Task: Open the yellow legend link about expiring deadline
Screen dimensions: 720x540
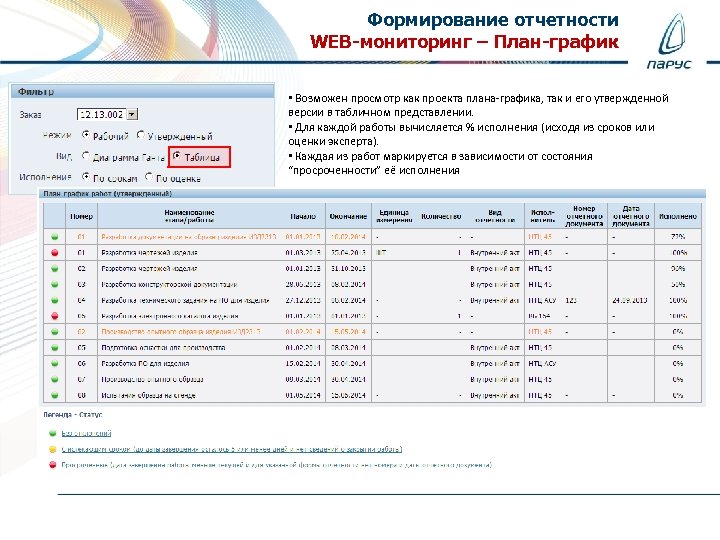Action: pos(232,449)
